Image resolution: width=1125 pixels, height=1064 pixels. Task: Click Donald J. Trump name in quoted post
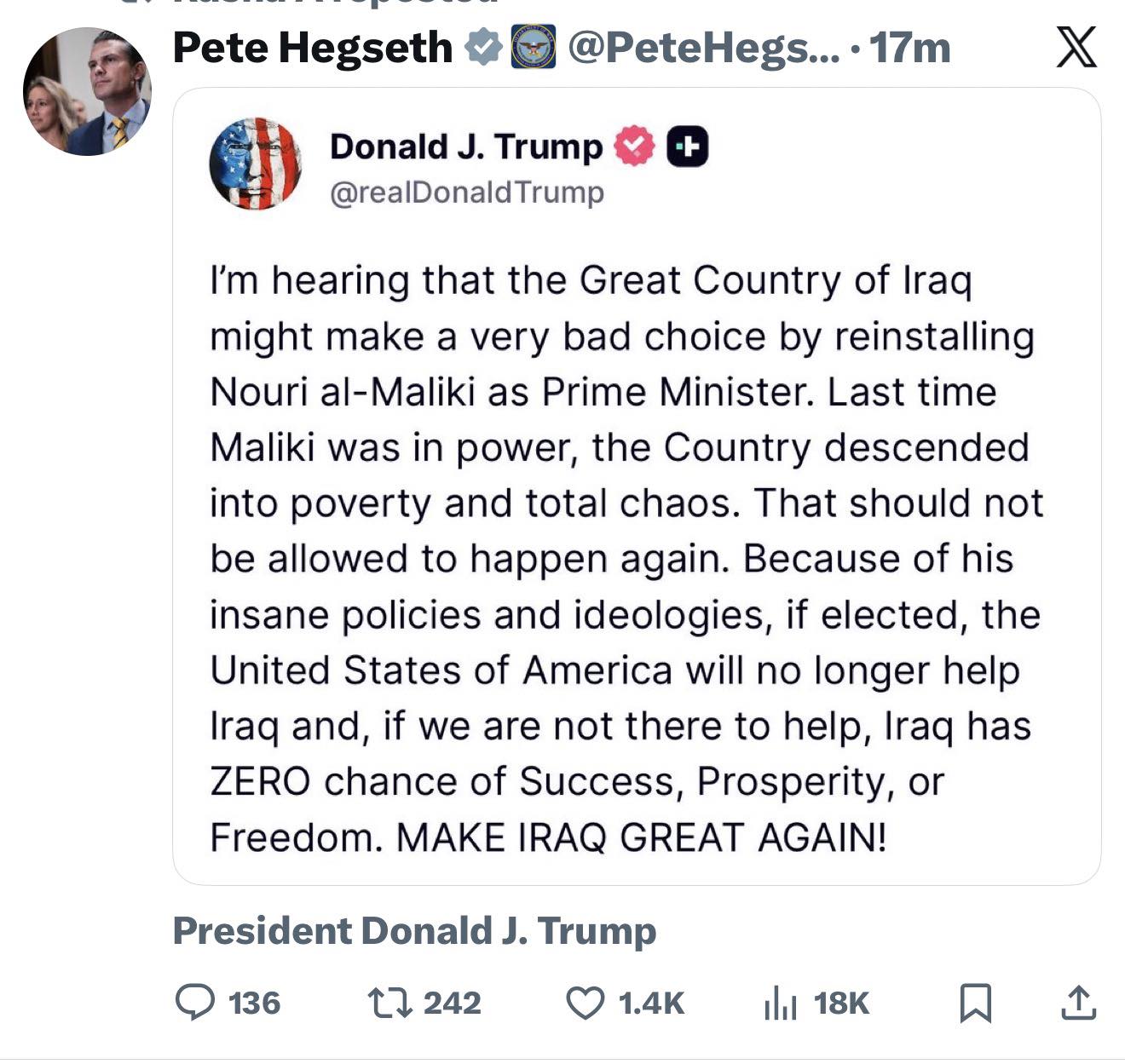(x=465, y=147)
